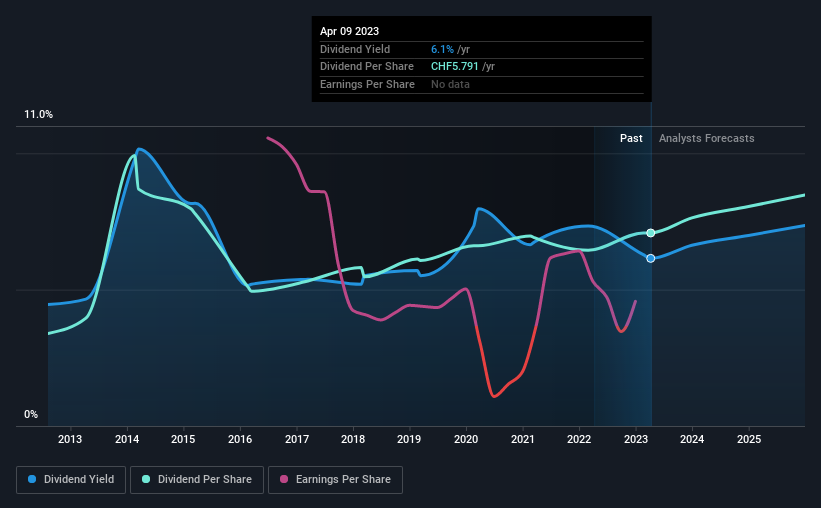This screenshot has height=508, width=821.
Task: Click the tooltip Dividend Per Share row label
Action: (367, 67)
